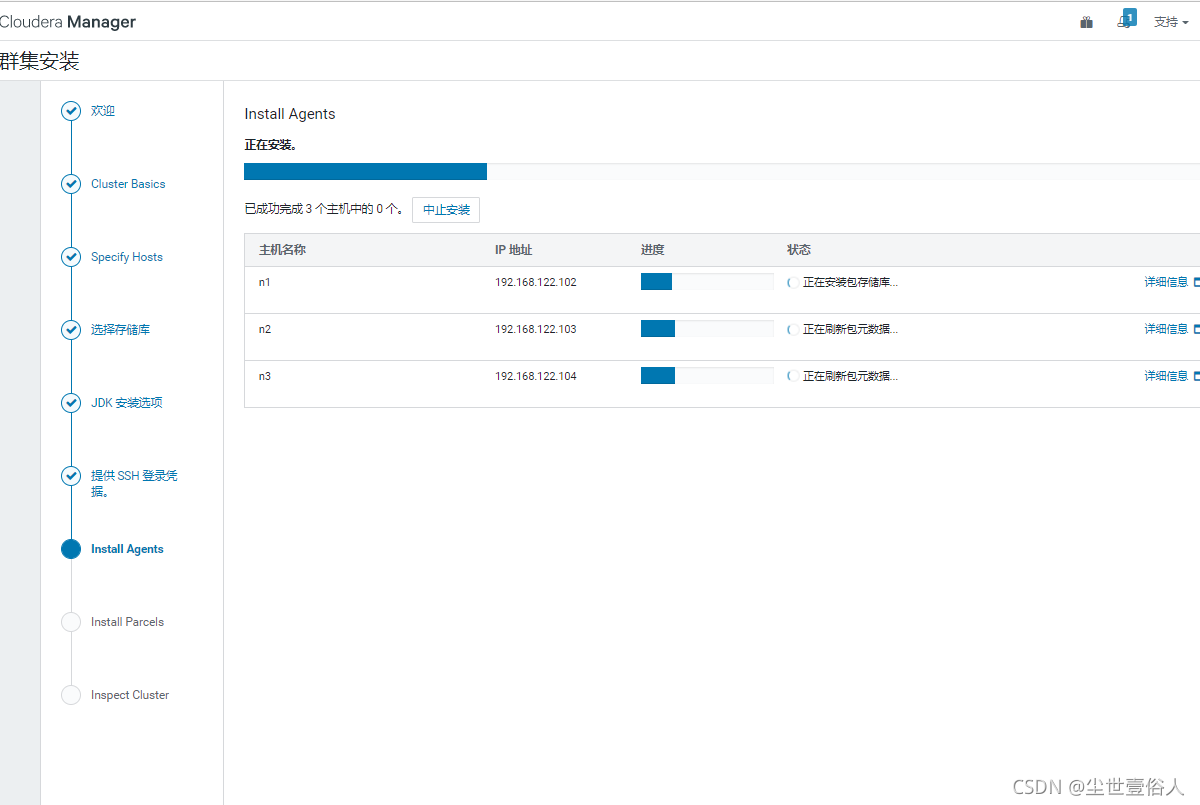Select IP address 192.168.122.103
Screen dimensions: 1200x805
(536, 329)
